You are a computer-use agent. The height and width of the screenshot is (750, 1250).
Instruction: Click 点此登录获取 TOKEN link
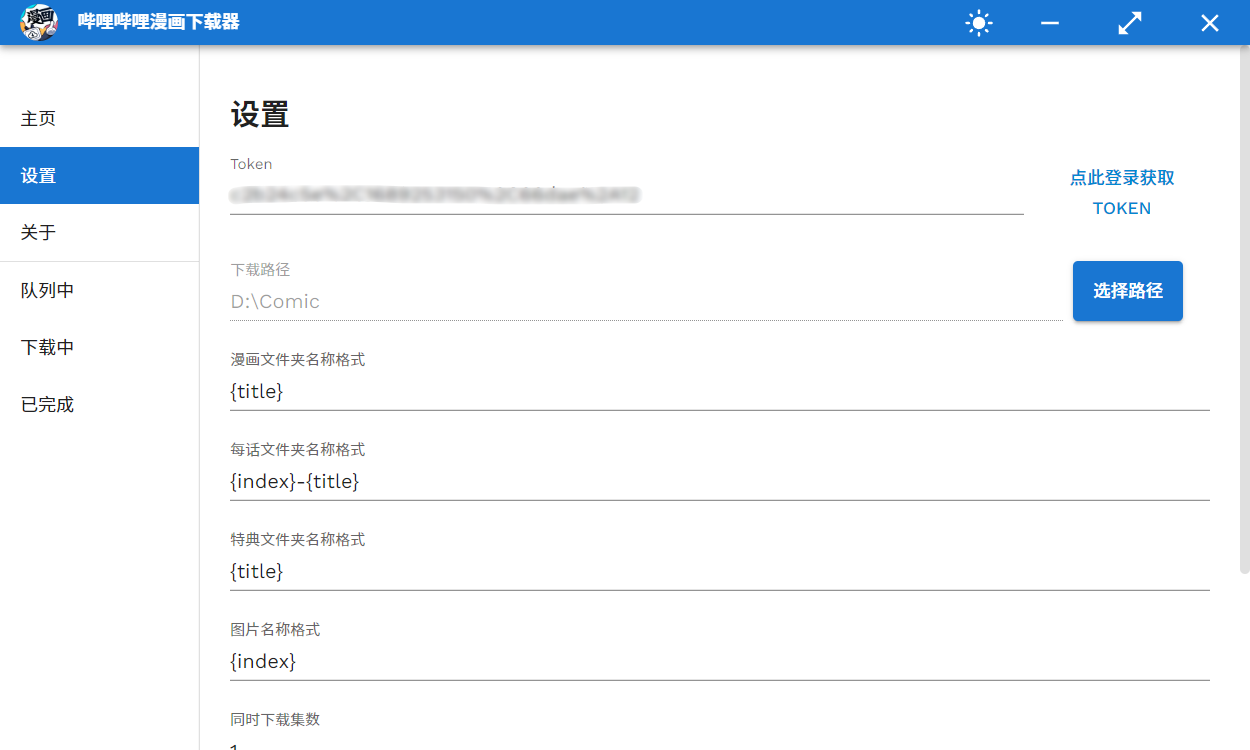coord(1122,193)
